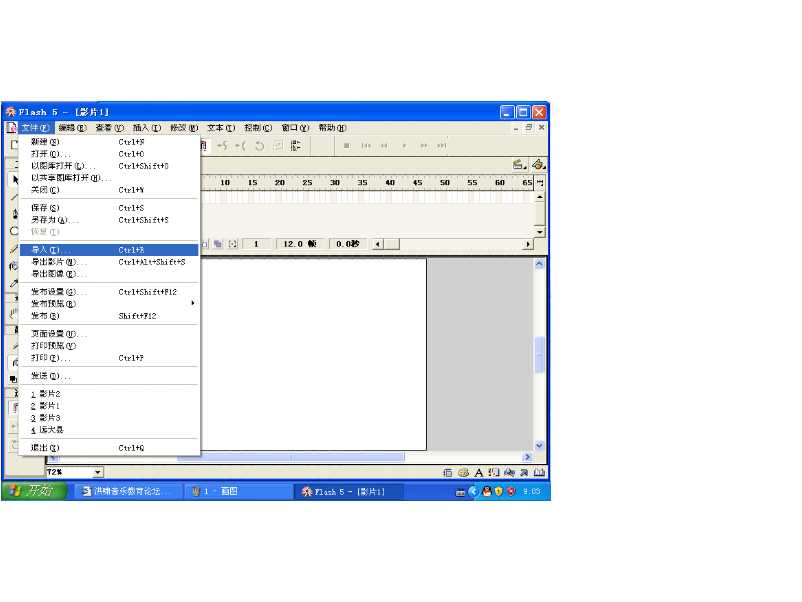
Task: Click the highlighted 导入 menu entry
Action: 109,250
